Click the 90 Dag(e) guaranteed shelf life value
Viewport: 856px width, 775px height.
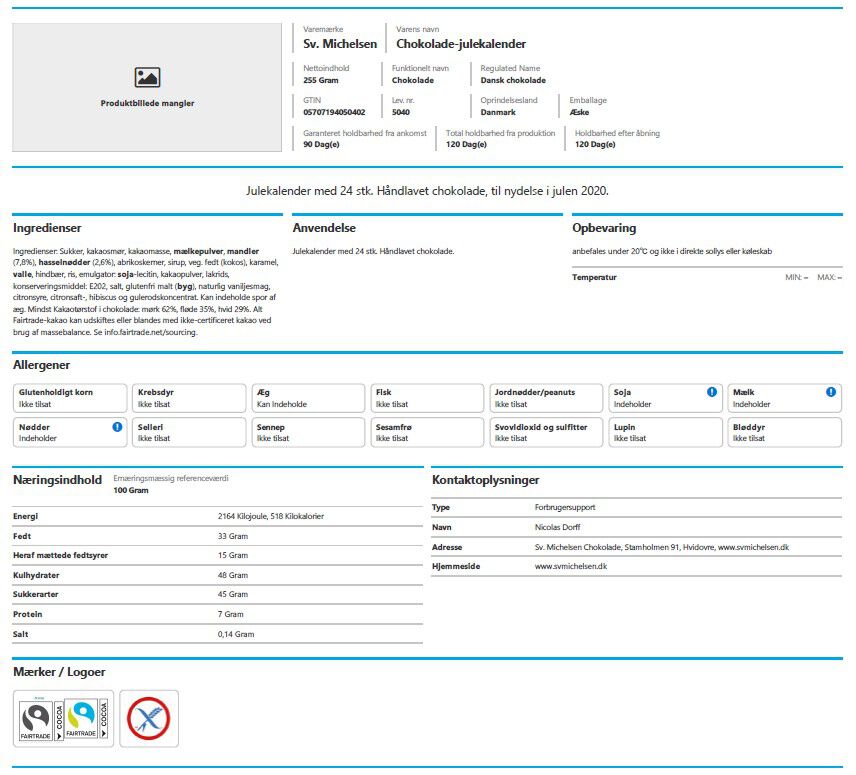pyautogui.click(x=321, y=145)
